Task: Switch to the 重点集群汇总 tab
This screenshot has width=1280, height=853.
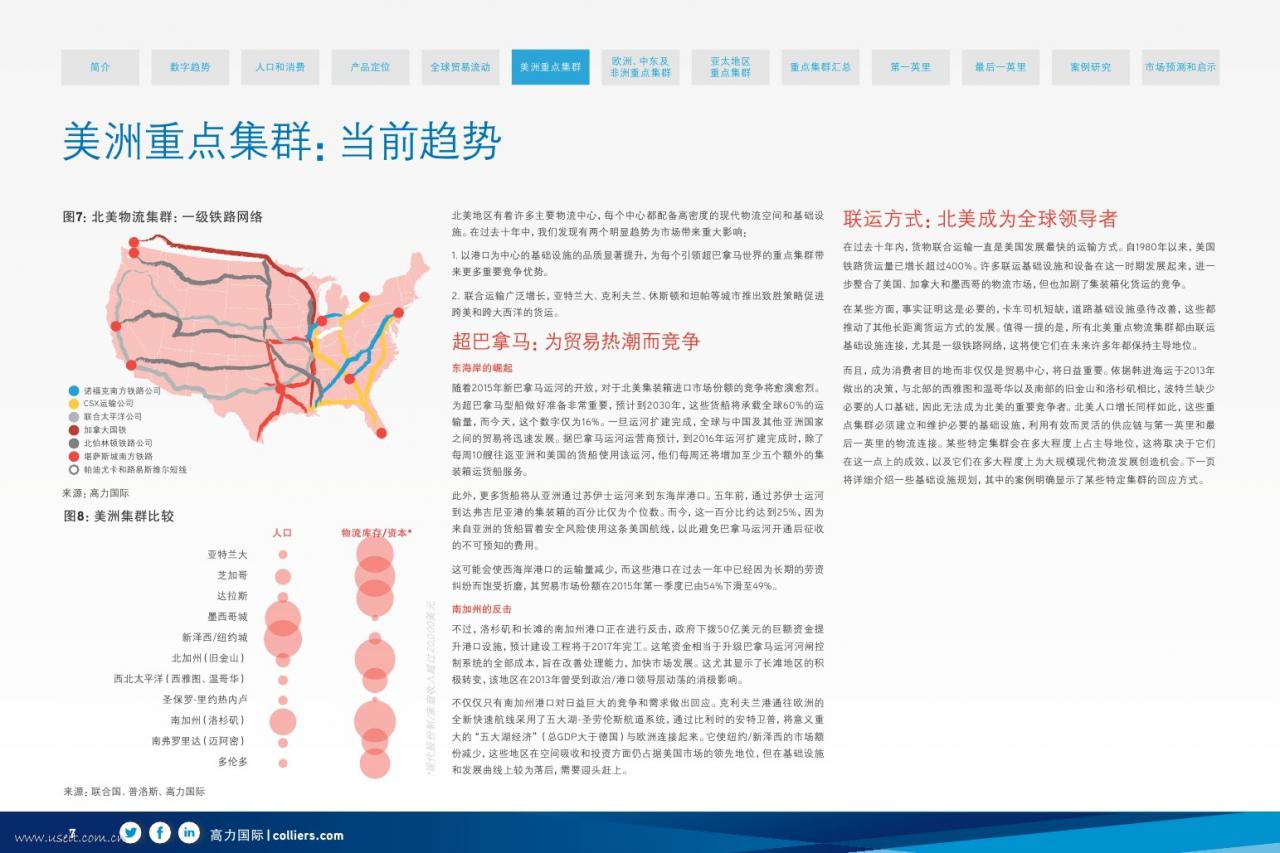Action: pyautogui.click(x=820, y=67)
